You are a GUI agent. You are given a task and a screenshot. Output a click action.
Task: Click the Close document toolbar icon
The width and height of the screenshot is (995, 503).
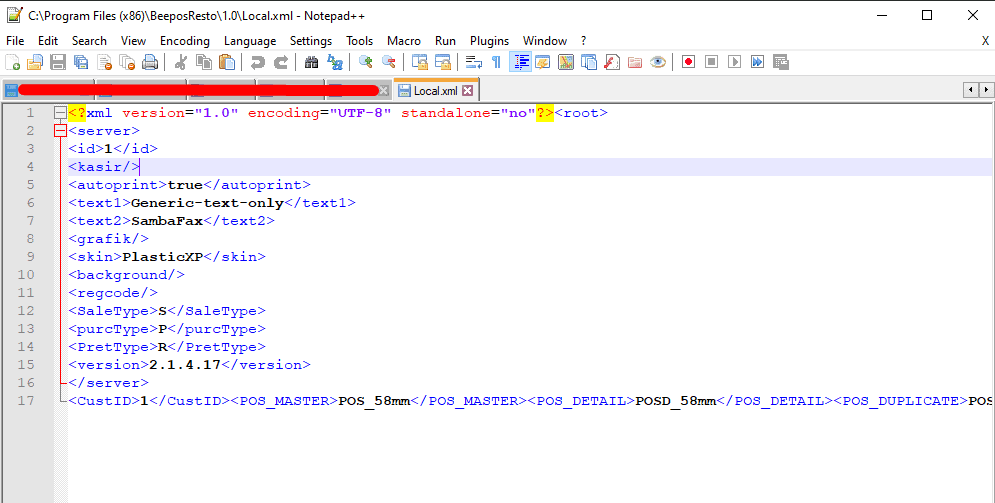click(104, 62)
